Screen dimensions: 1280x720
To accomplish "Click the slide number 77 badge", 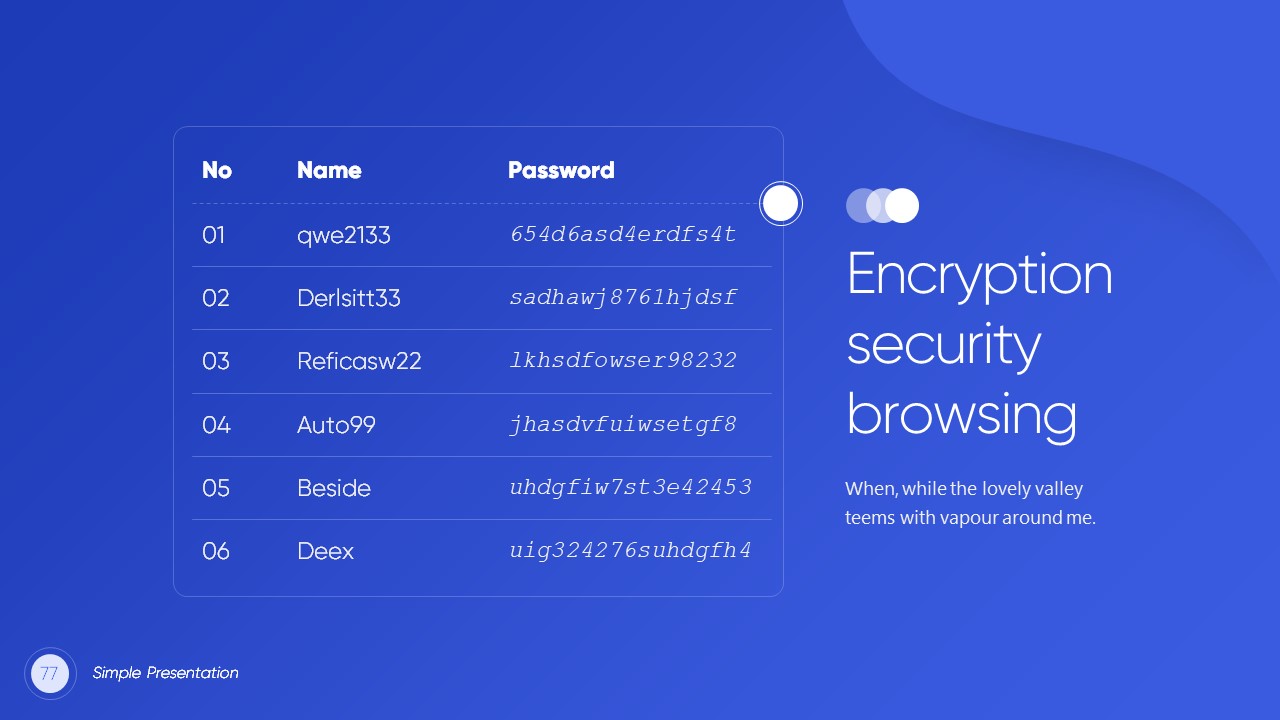I will pos(50,673).
